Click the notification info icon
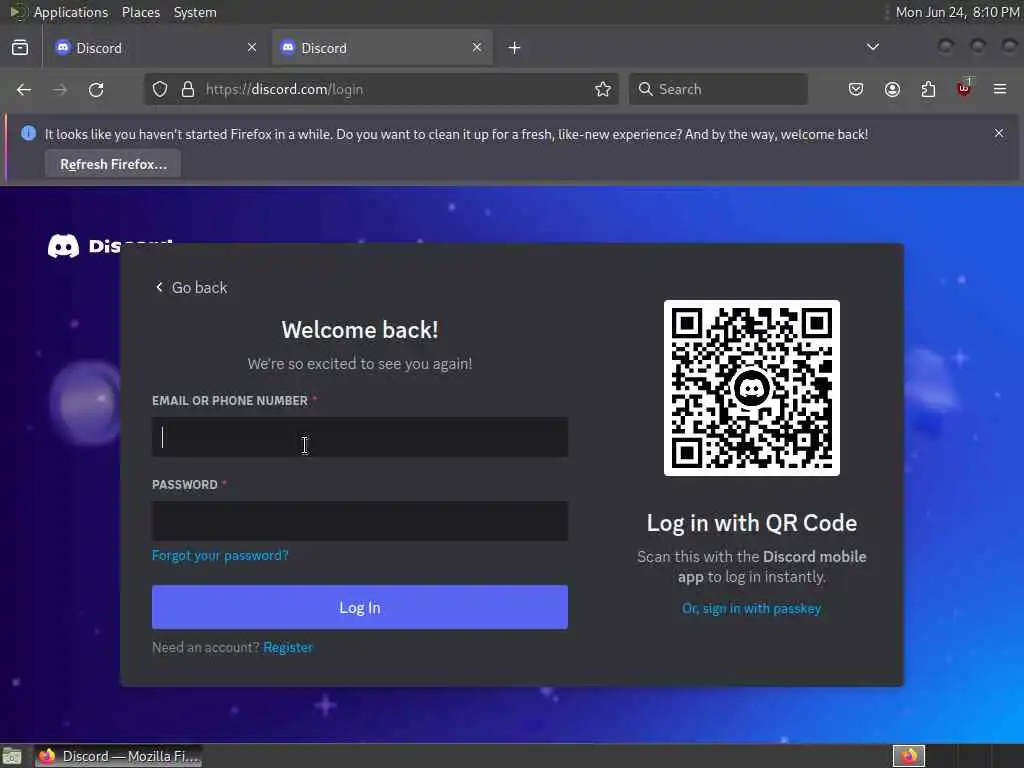Screen dimensions: 1024x768 (28, 133)
